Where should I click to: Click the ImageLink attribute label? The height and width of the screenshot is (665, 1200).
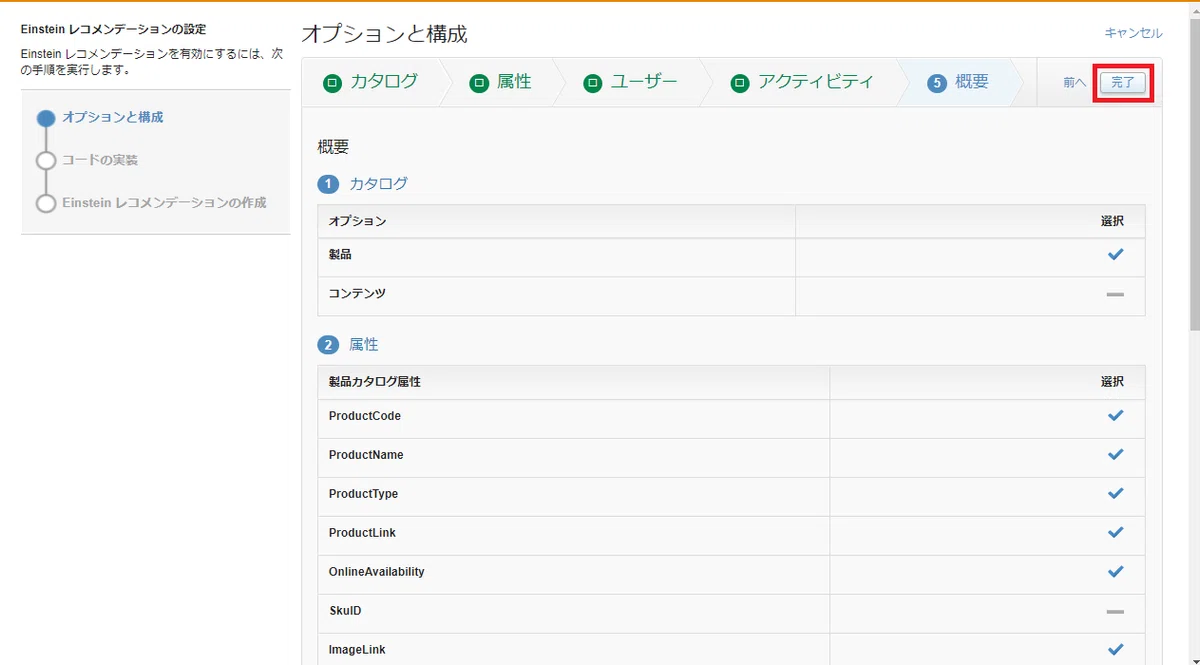357,650
